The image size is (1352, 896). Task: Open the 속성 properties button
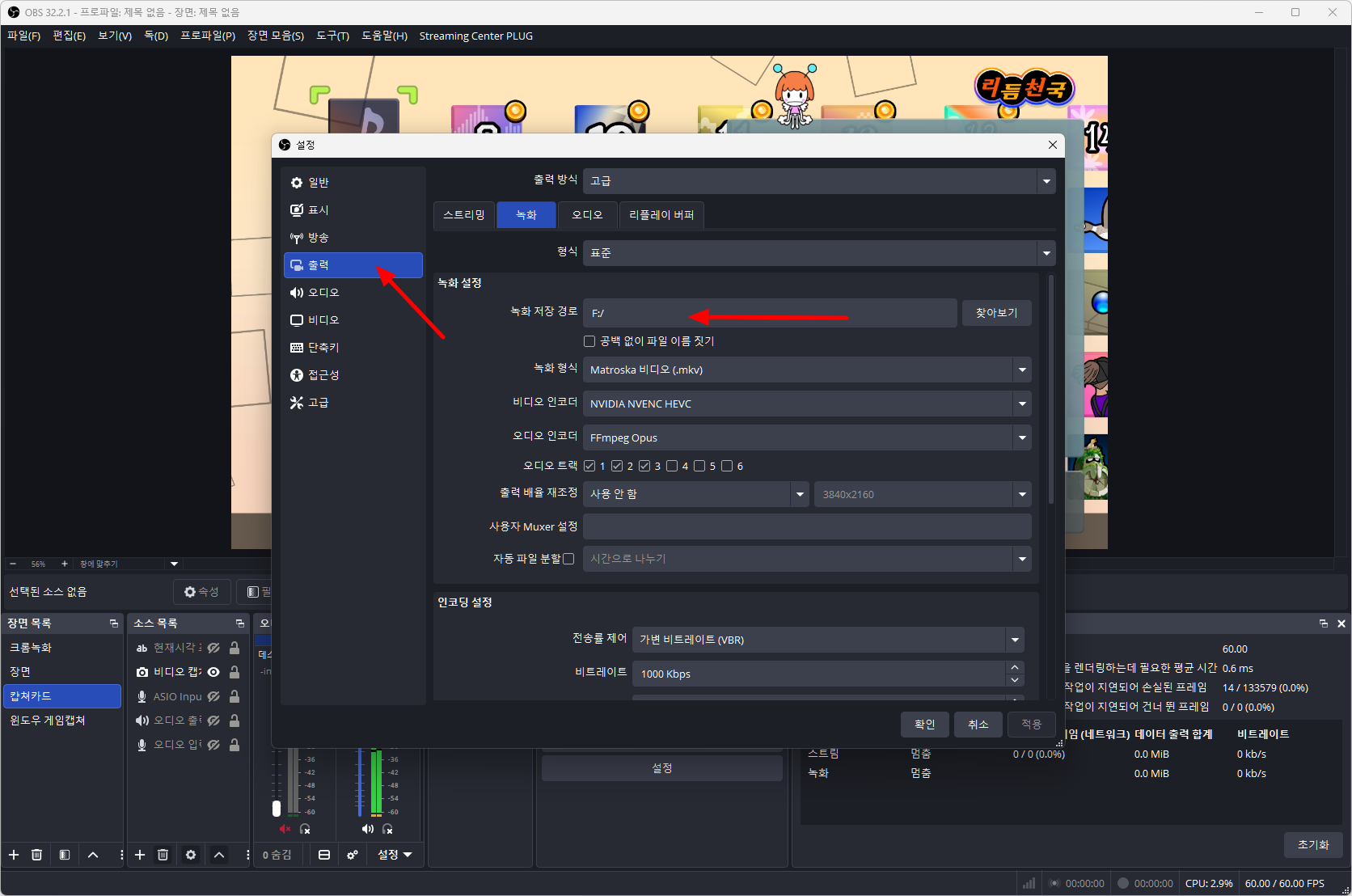201,592
